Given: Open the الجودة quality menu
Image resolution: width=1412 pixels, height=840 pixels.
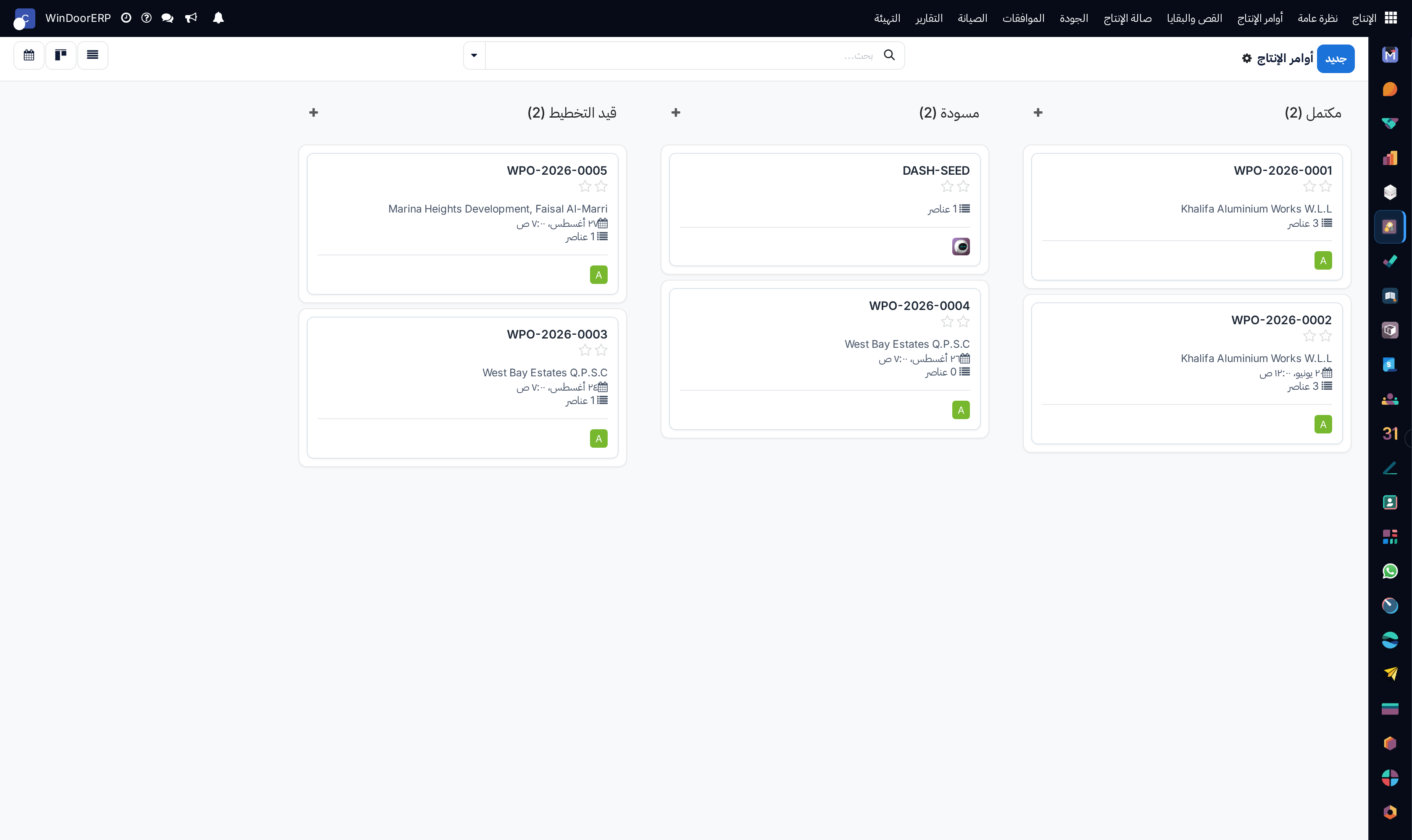Looking at the screenshot, I should [x=1074, y=18].
